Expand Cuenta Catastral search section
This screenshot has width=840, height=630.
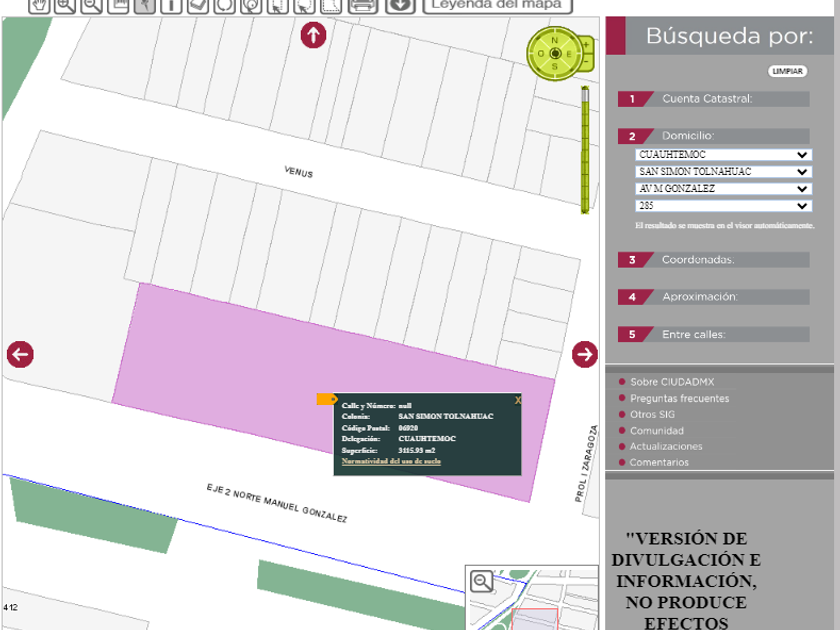click(714, 99)
